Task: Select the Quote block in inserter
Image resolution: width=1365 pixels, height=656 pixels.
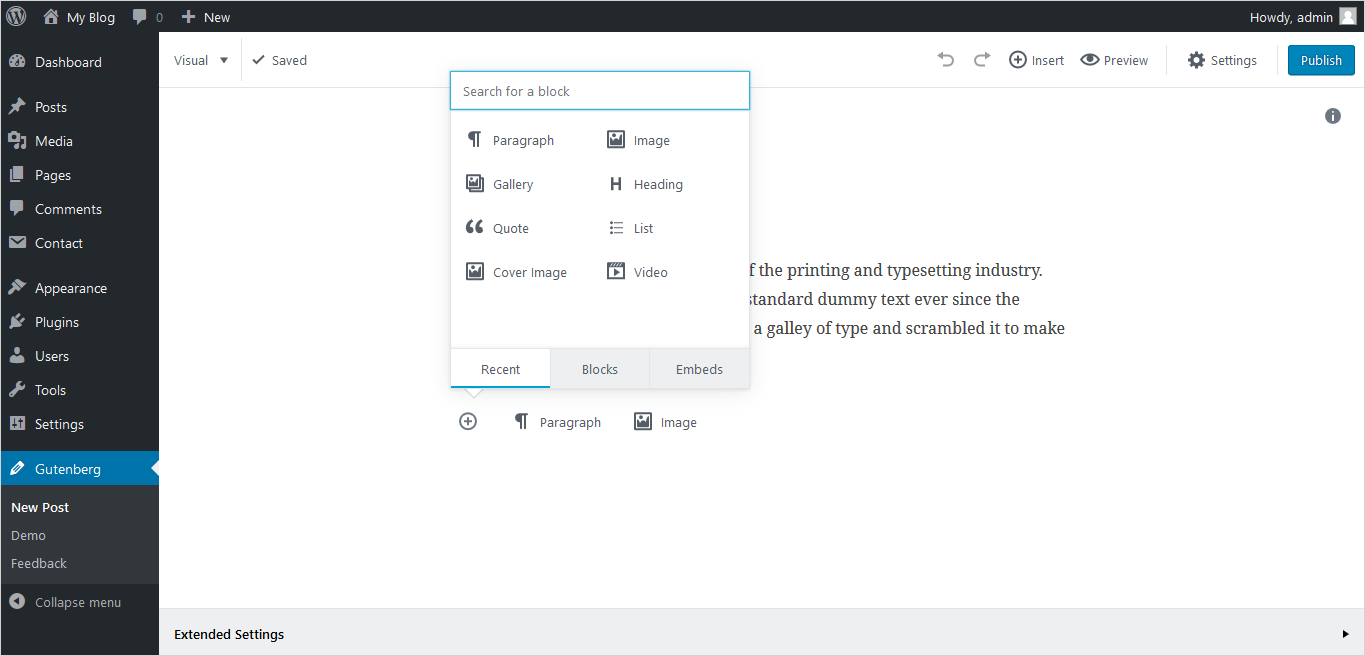Action: (498, 228)
